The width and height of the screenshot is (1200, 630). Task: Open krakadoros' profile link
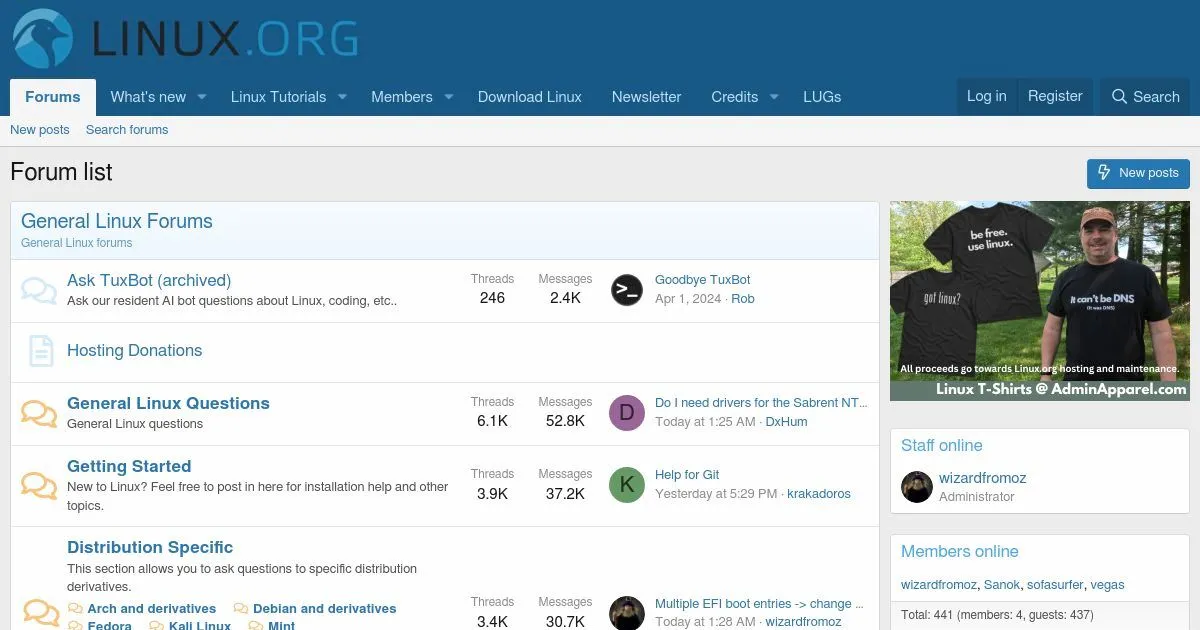[x=819, y=494]
